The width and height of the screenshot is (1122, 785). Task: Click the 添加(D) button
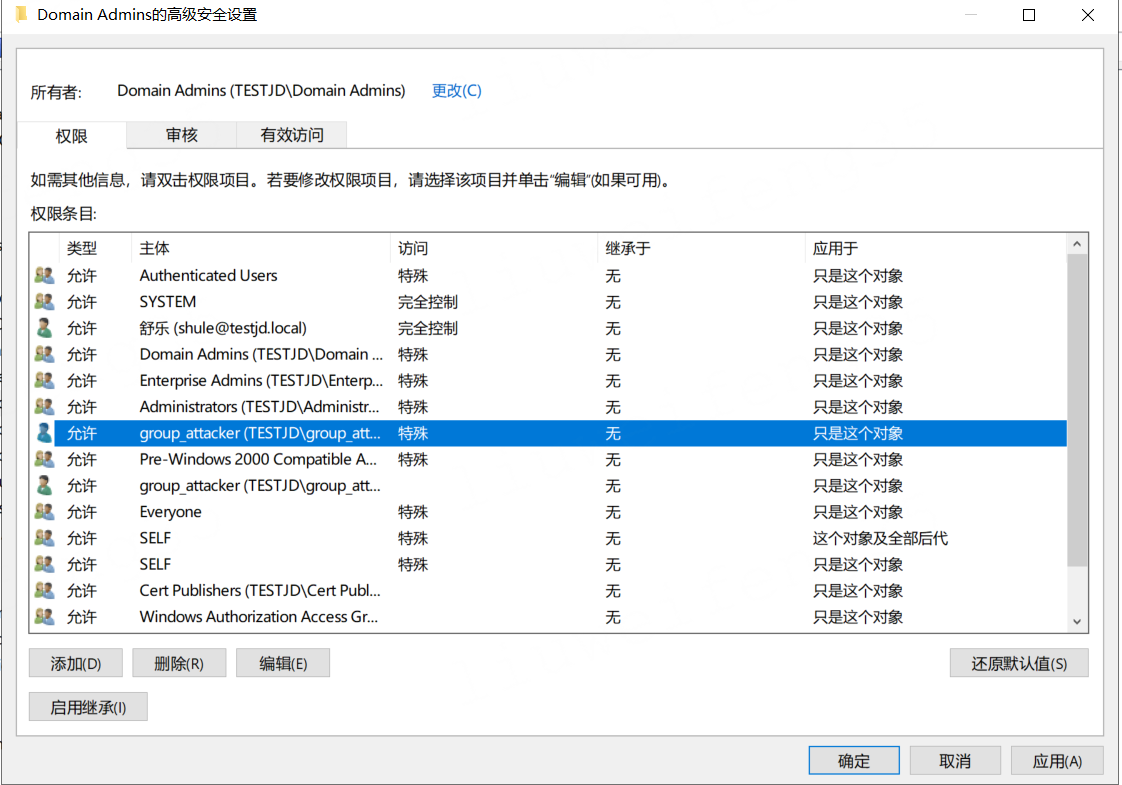pyautogui.click(x=76, y=663)
